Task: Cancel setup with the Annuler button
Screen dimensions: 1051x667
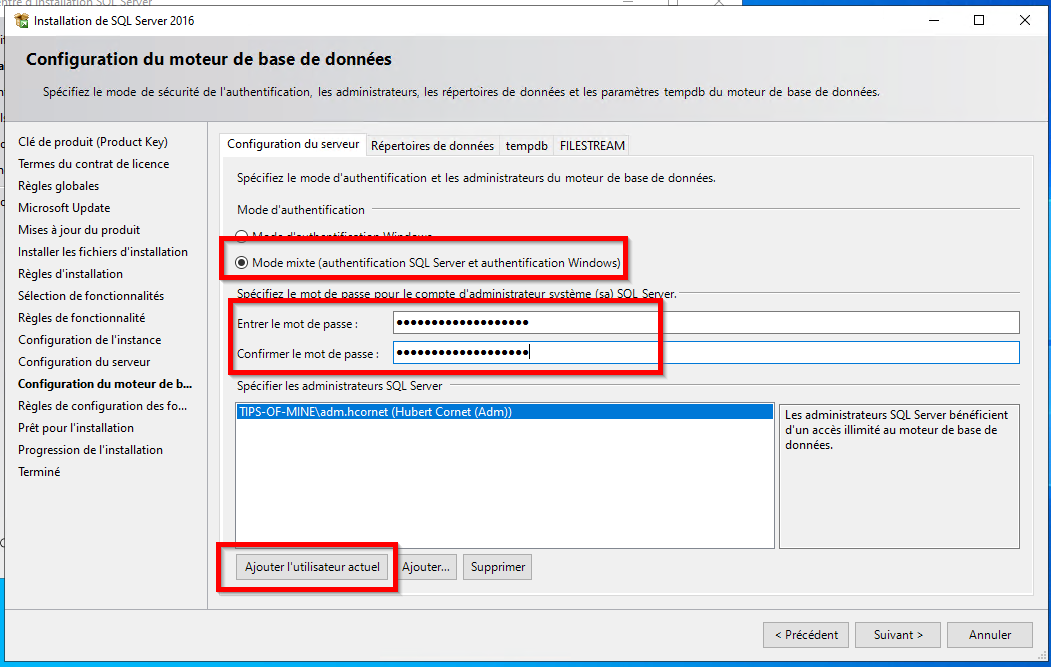Action: tap(989, 635)
